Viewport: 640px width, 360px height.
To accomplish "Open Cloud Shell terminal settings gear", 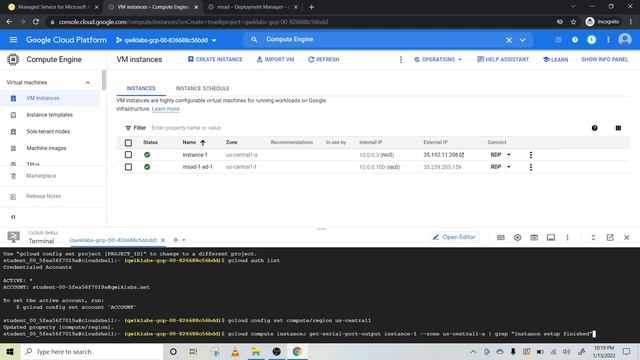I will [x=517, y=238].
